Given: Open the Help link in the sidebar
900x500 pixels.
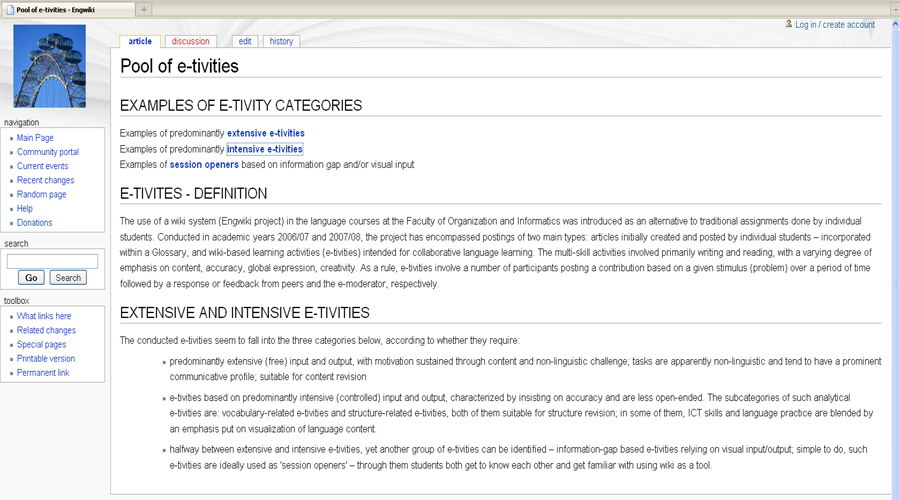Looking at the screenshot, I should click(25, 208).
